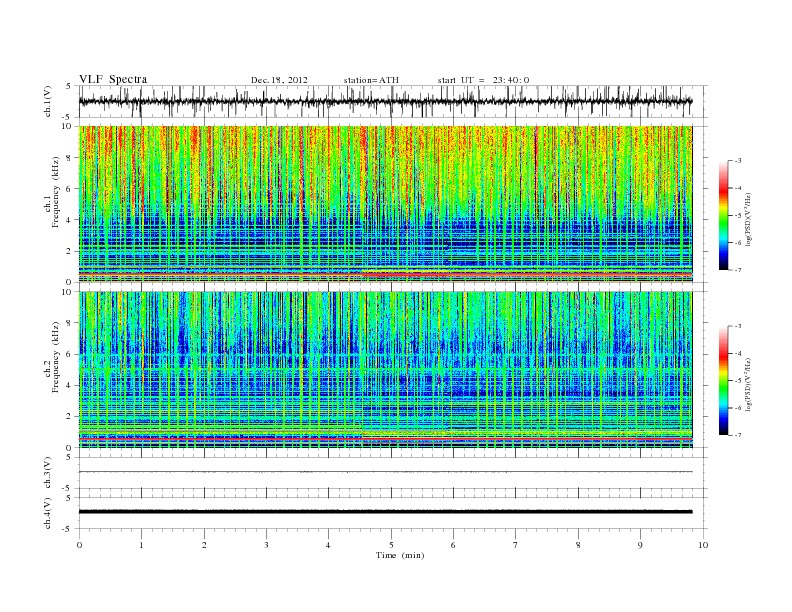
Task: Click inside the ch.2 spectrogram panel
Action: [x=385, y=370]
